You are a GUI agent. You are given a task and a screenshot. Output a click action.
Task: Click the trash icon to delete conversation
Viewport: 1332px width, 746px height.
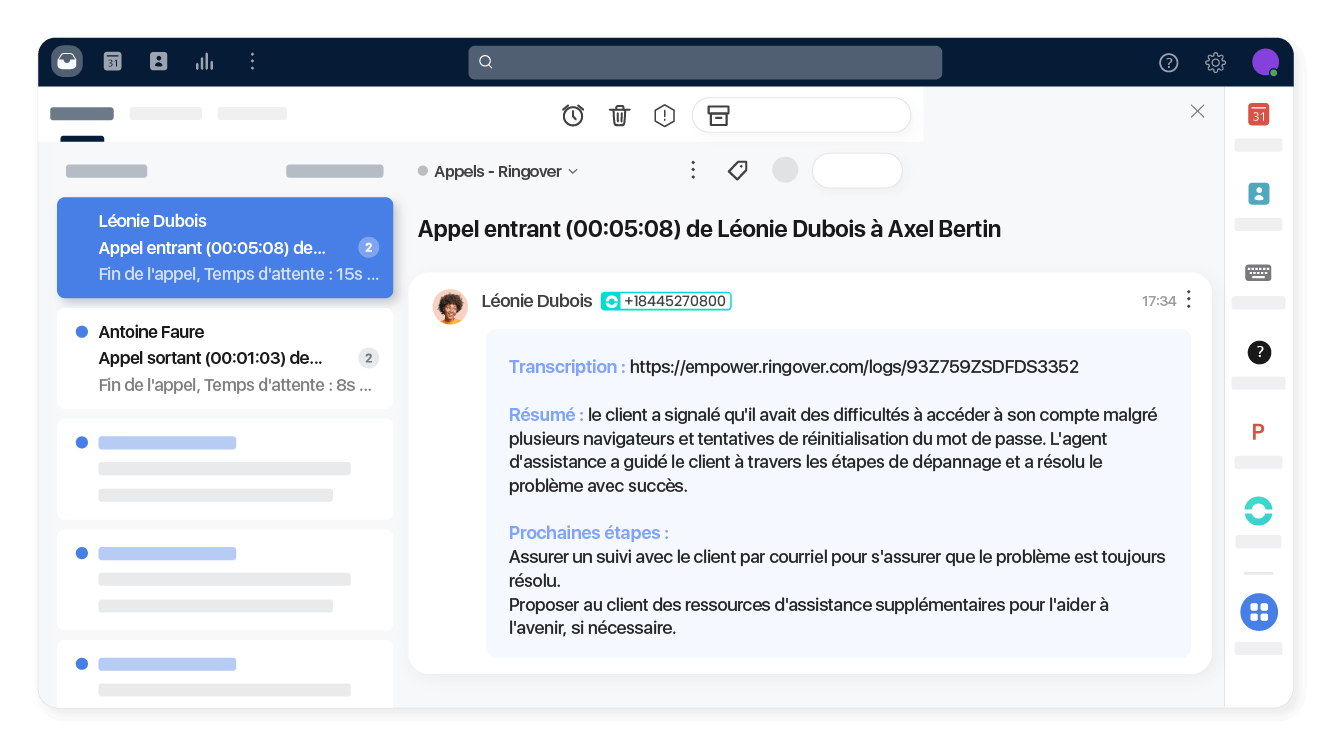point(619,115)
